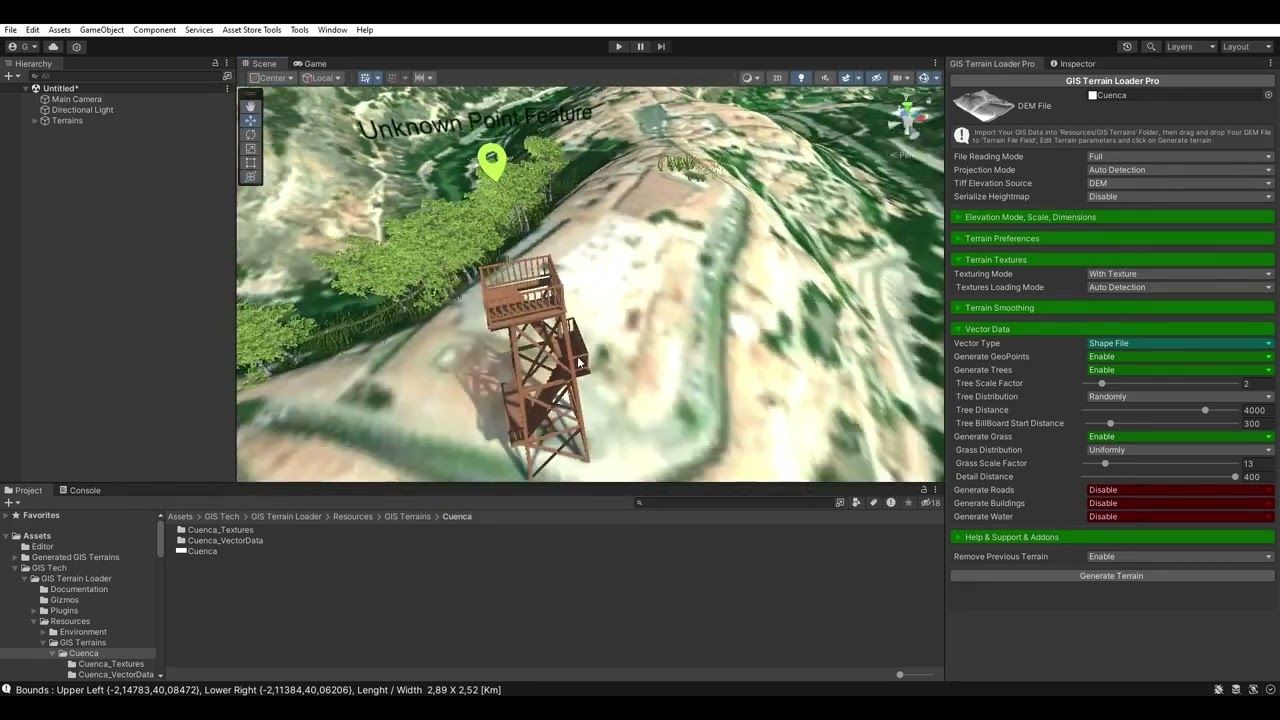The height and width of the screenshot is (720, 1280).
Task: Open the Center pivot dropdown
Action: (271, 78)
